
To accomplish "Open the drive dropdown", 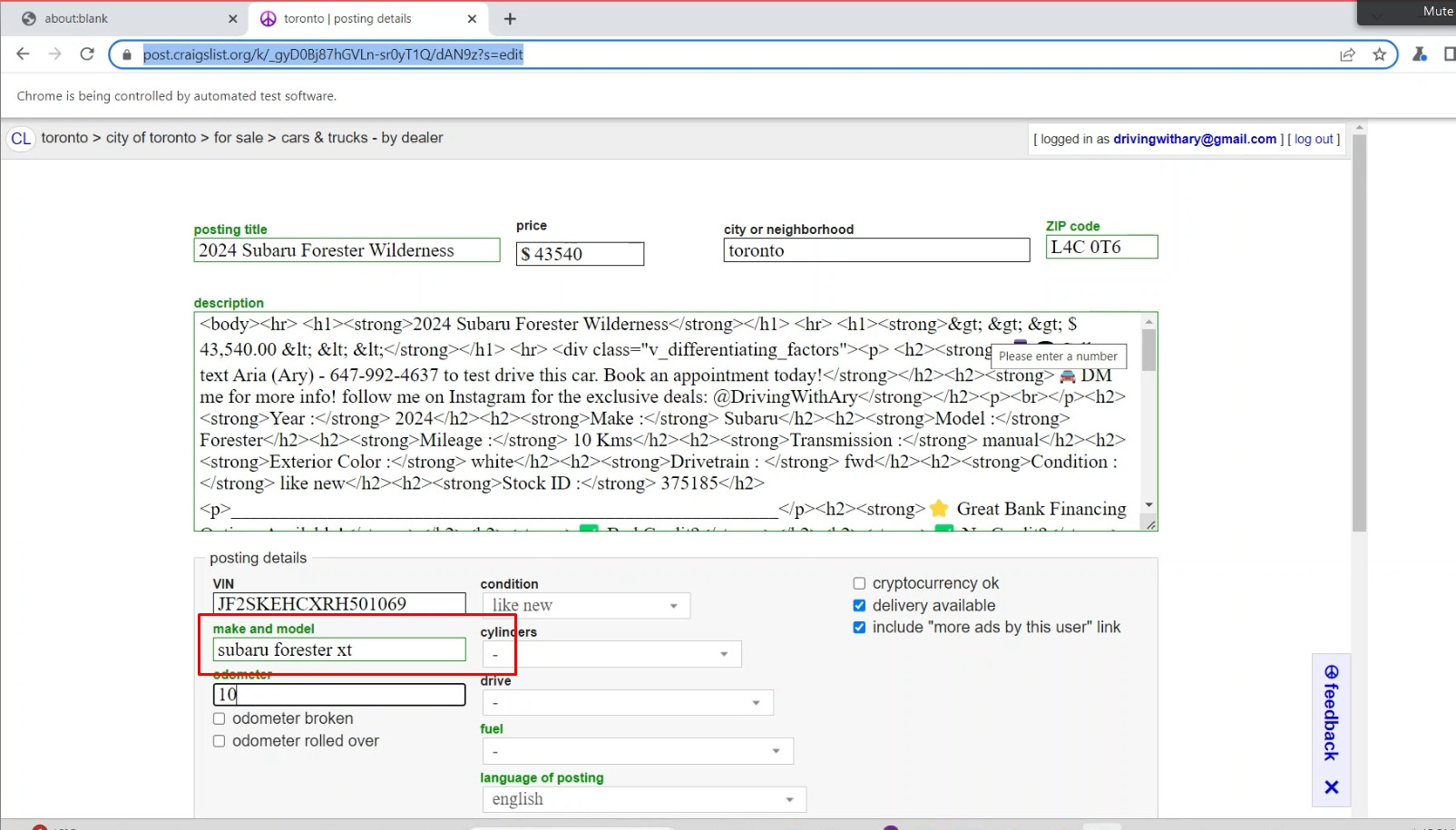I will (628, 702).
